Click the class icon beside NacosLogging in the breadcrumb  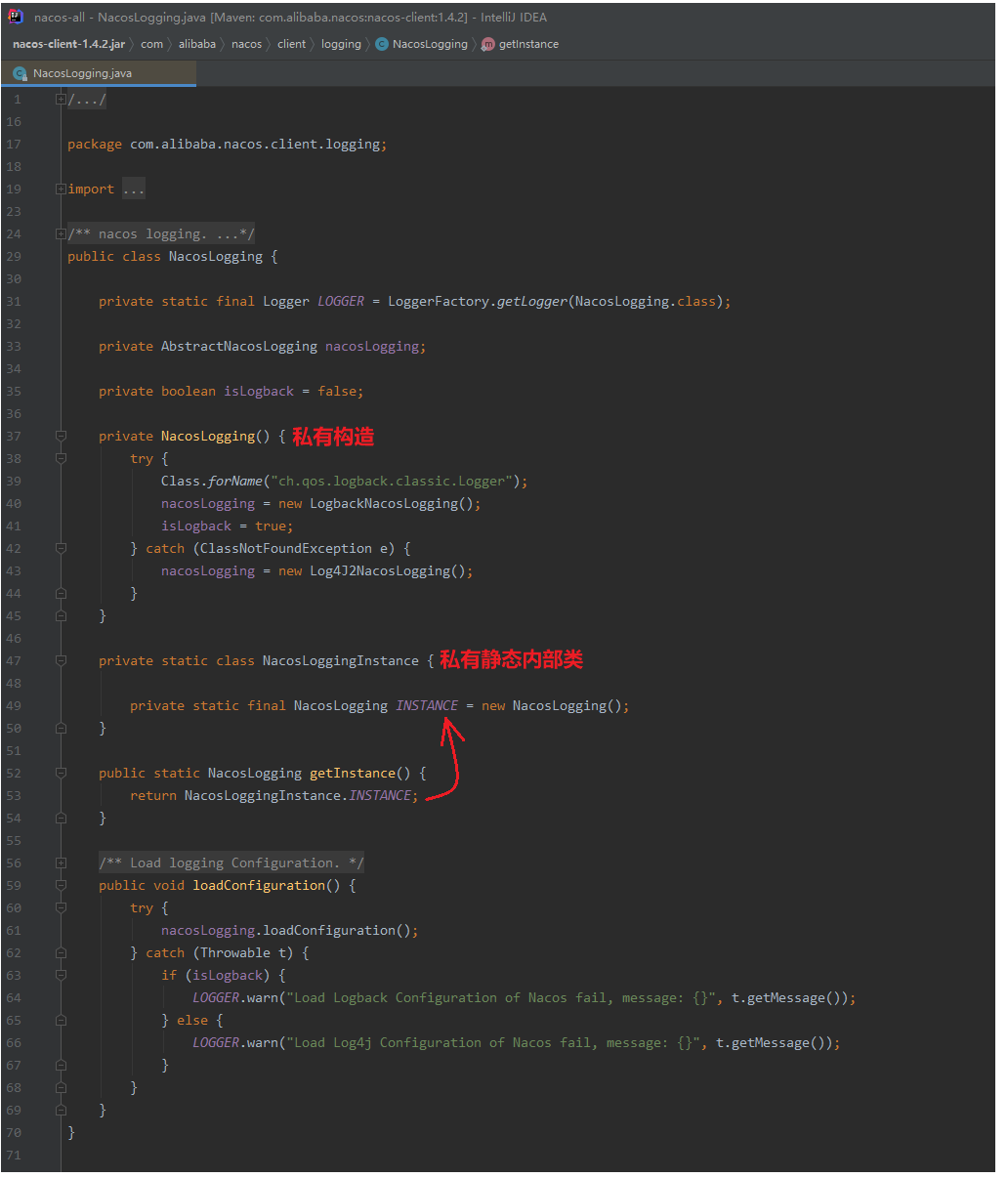point(382,44)
